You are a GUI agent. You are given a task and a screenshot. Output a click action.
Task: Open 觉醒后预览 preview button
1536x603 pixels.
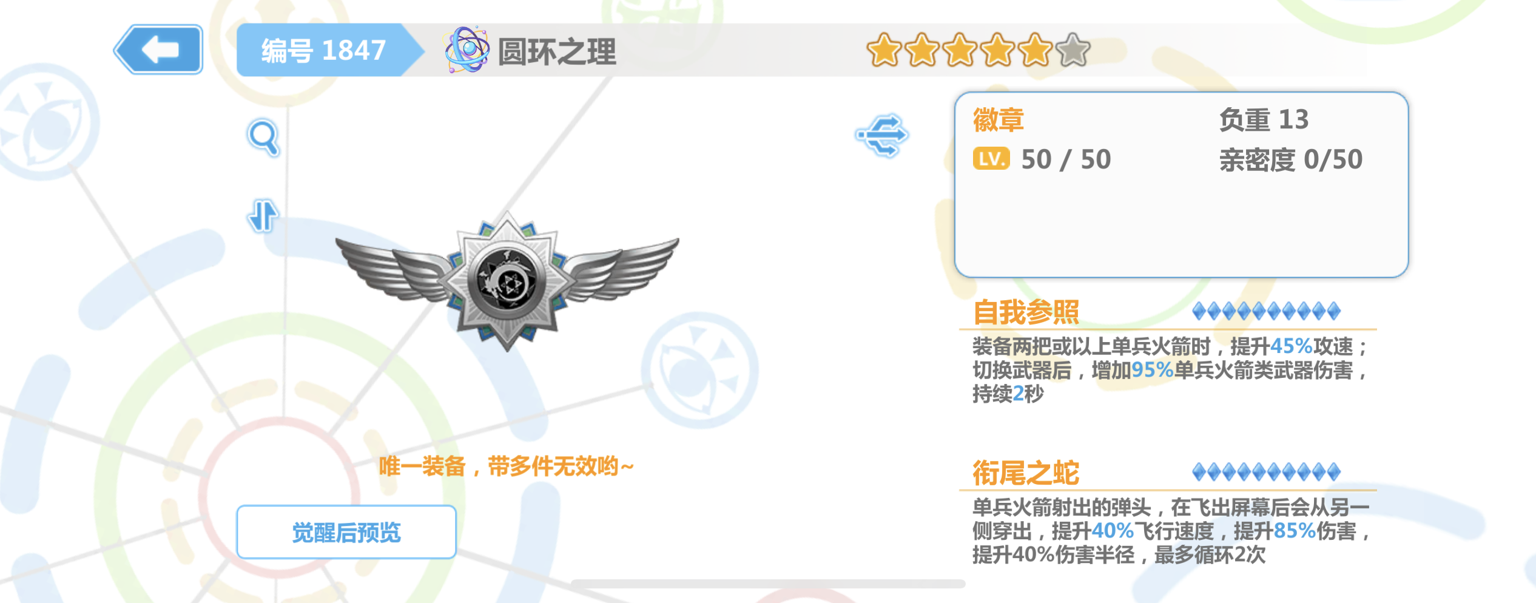[x=346, y=532]
